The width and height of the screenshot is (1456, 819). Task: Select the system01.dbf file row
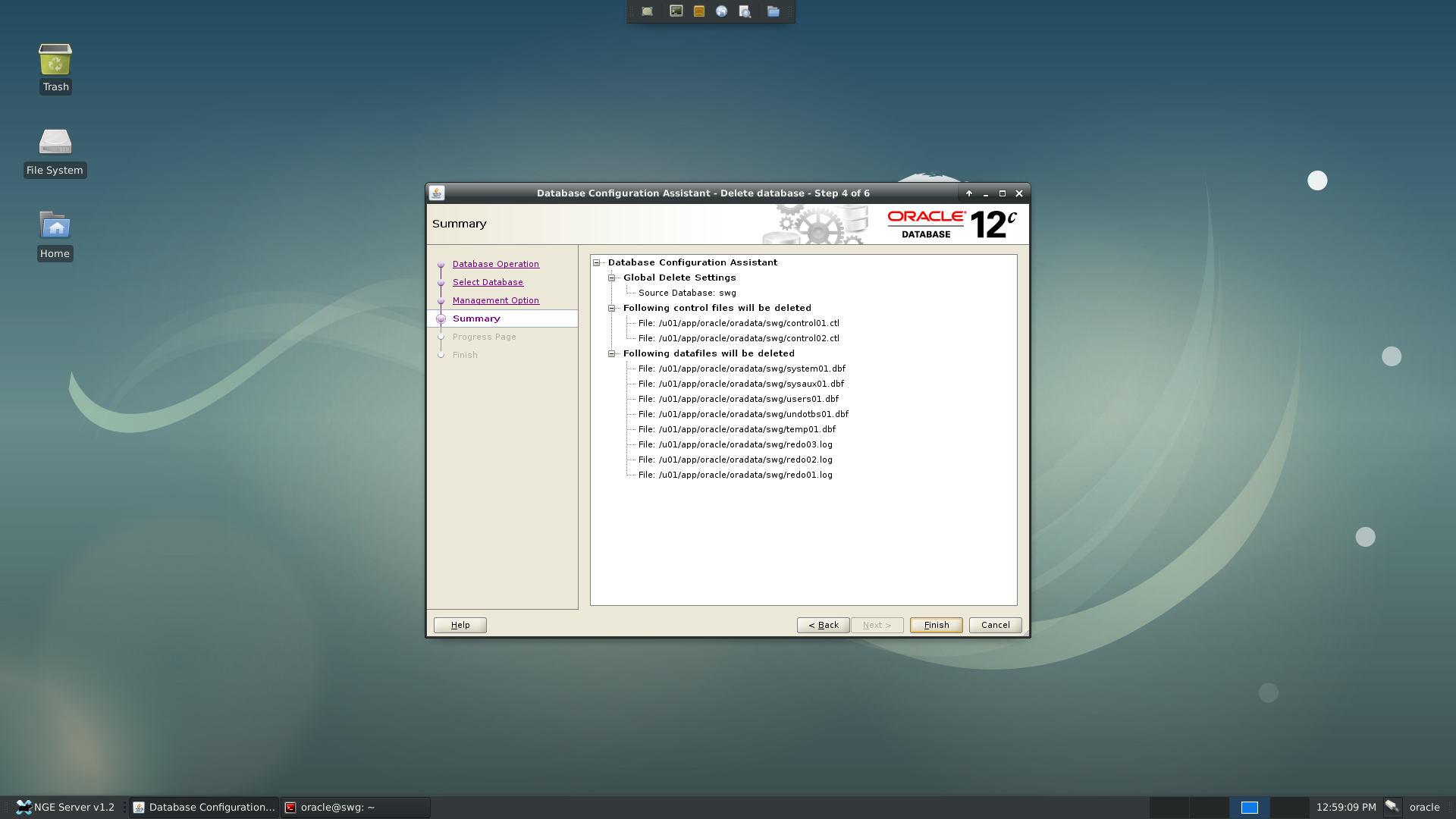tap(742, 369)
